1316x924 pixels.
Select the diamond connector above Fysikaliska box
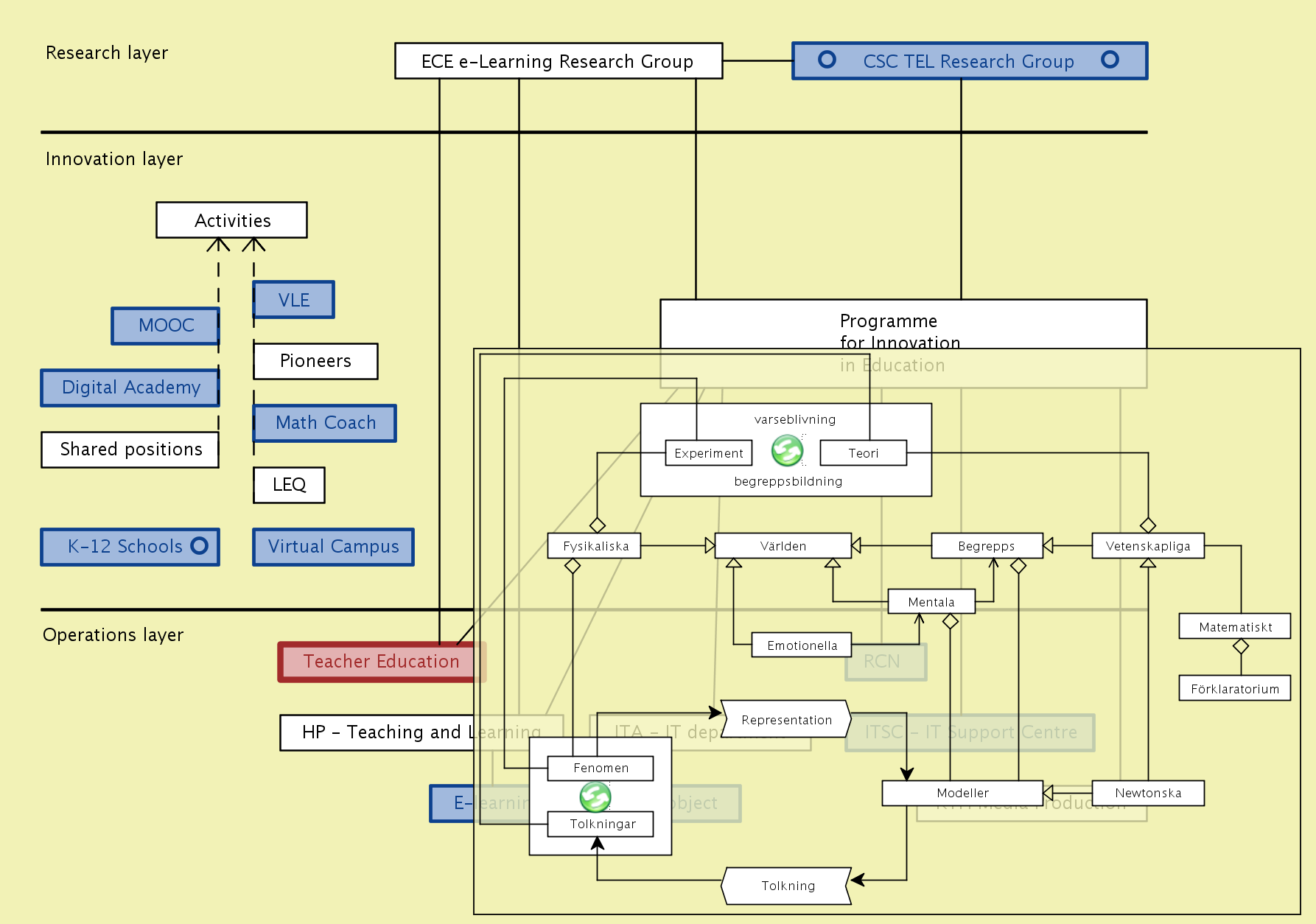coord(598,525)
